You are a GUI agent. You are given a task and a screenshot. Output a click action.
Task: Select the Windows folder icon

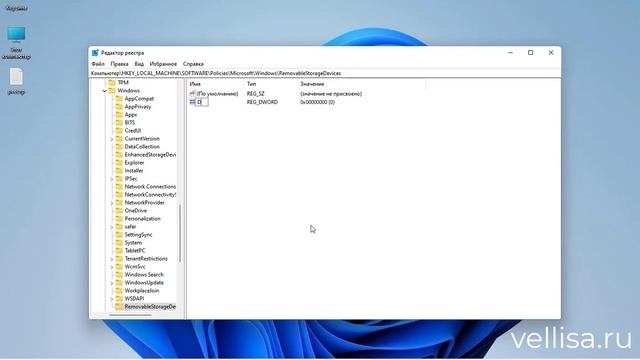click(112, 91)
